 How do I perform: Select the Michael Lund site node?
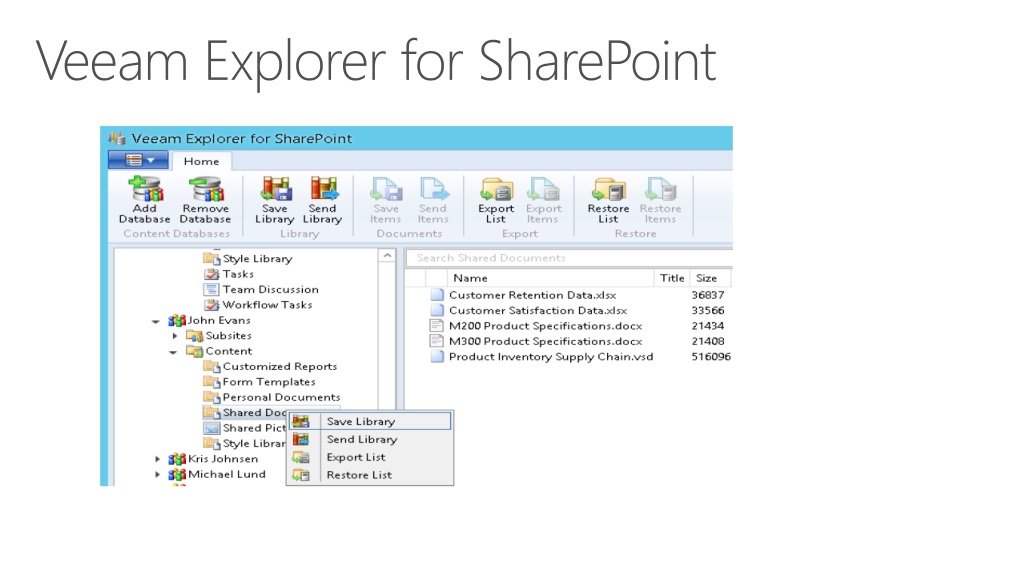click(217, 474)
